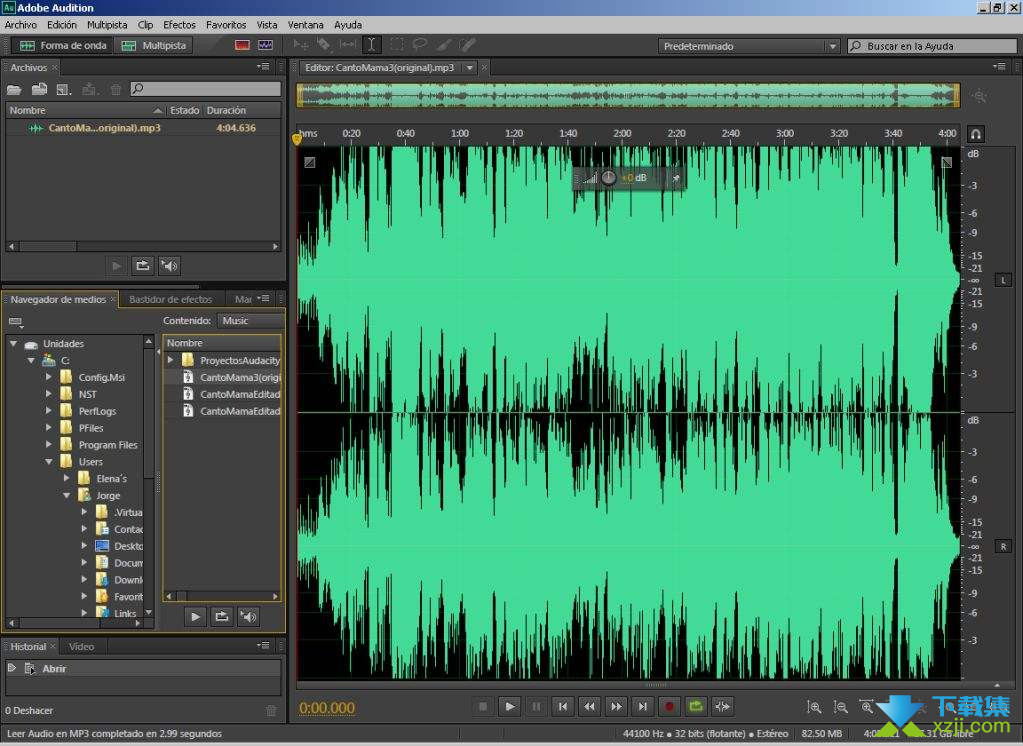Screen dimensions: 1023x746
Task: Switch to Forma de onda view
Action: click(62, 46)
